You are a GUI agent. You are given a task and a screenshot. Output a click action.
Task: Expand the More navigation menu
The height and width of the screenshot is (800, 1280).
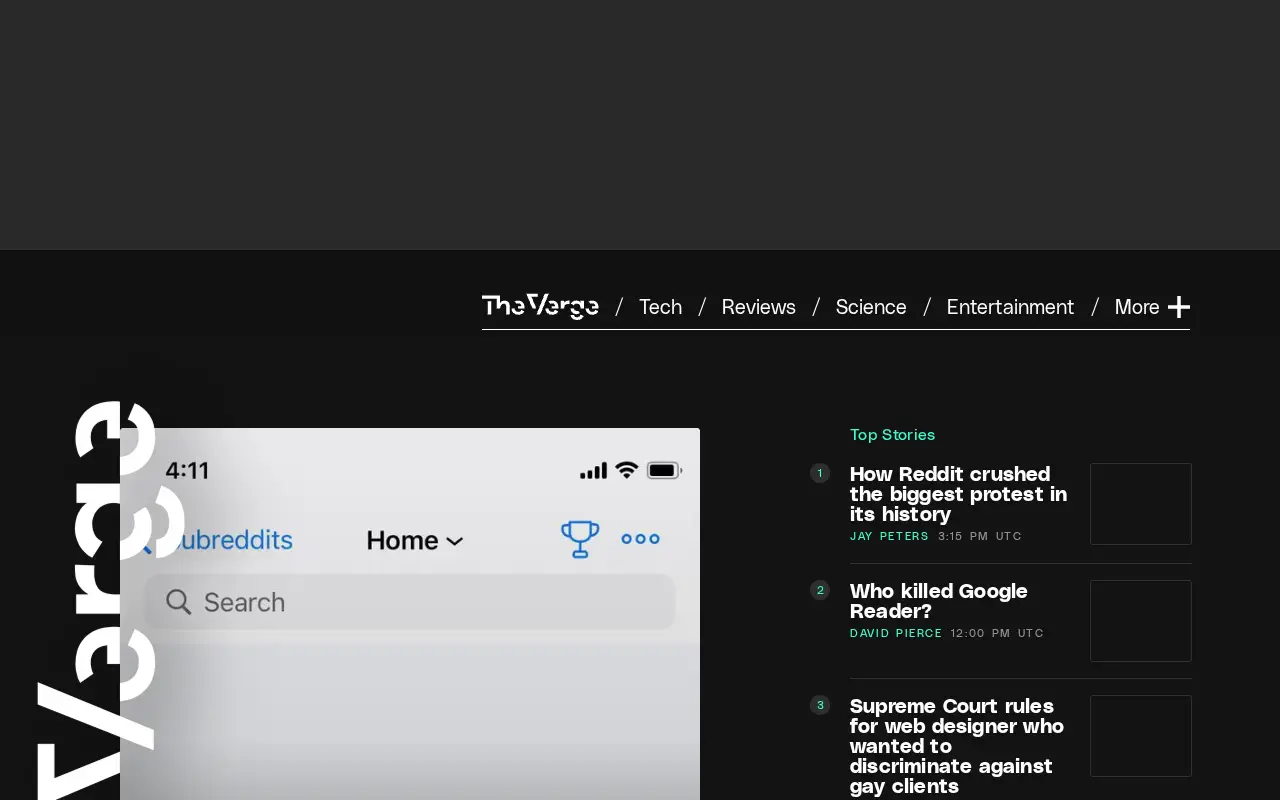click(1152, 307)
